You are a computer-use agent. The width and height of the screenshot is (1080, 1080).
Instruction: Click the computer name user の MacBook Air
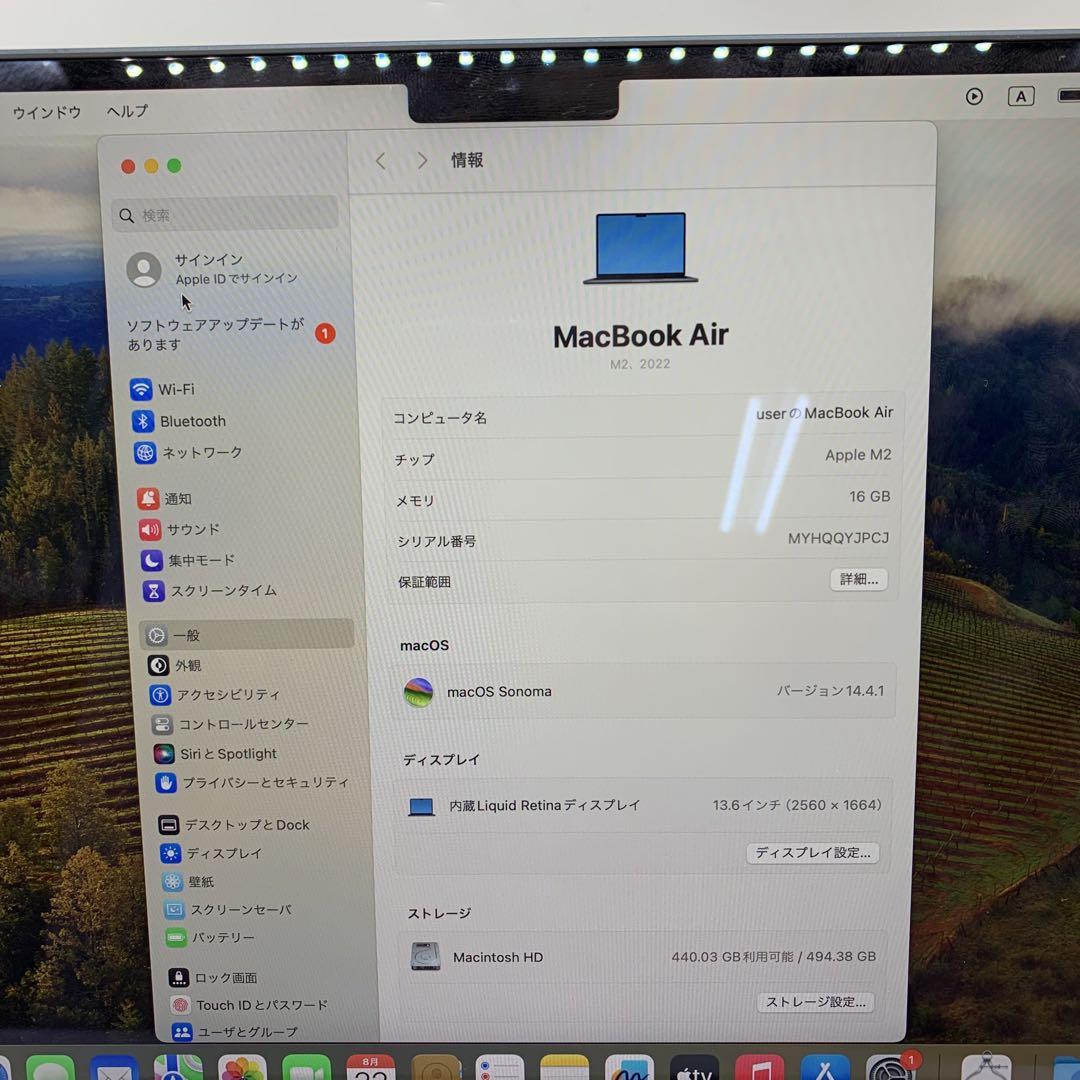(824, 413)
